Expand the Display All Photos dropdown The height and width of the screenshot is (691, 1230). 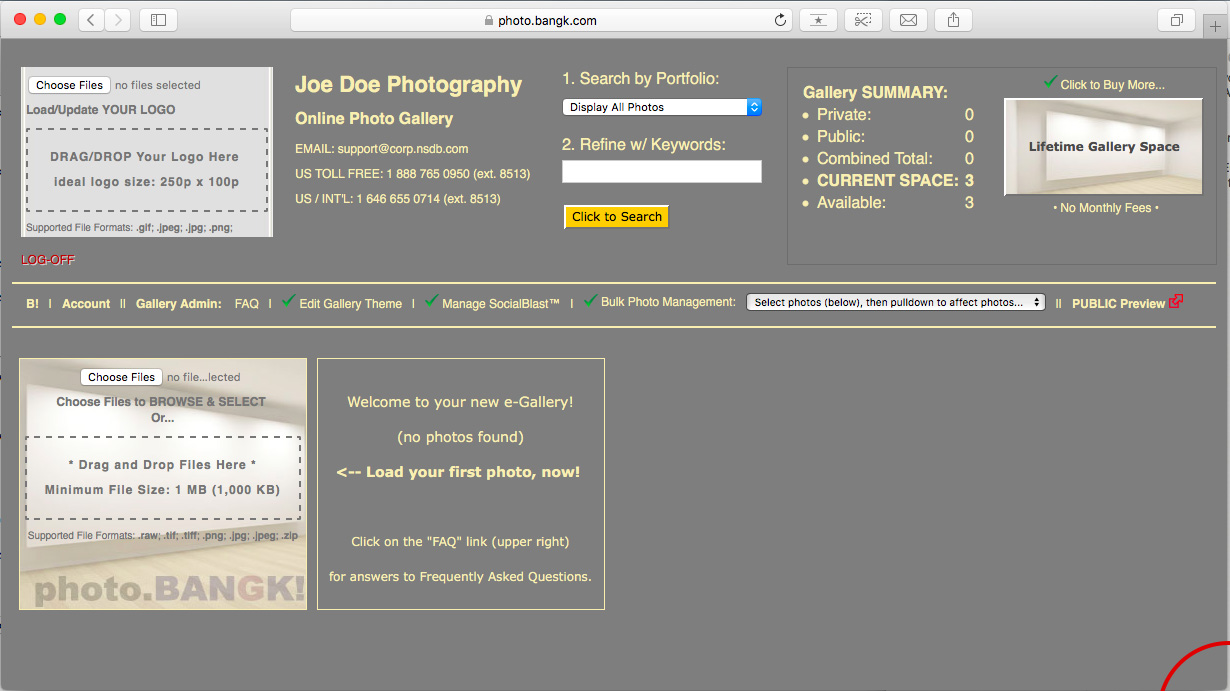point(661,107)
